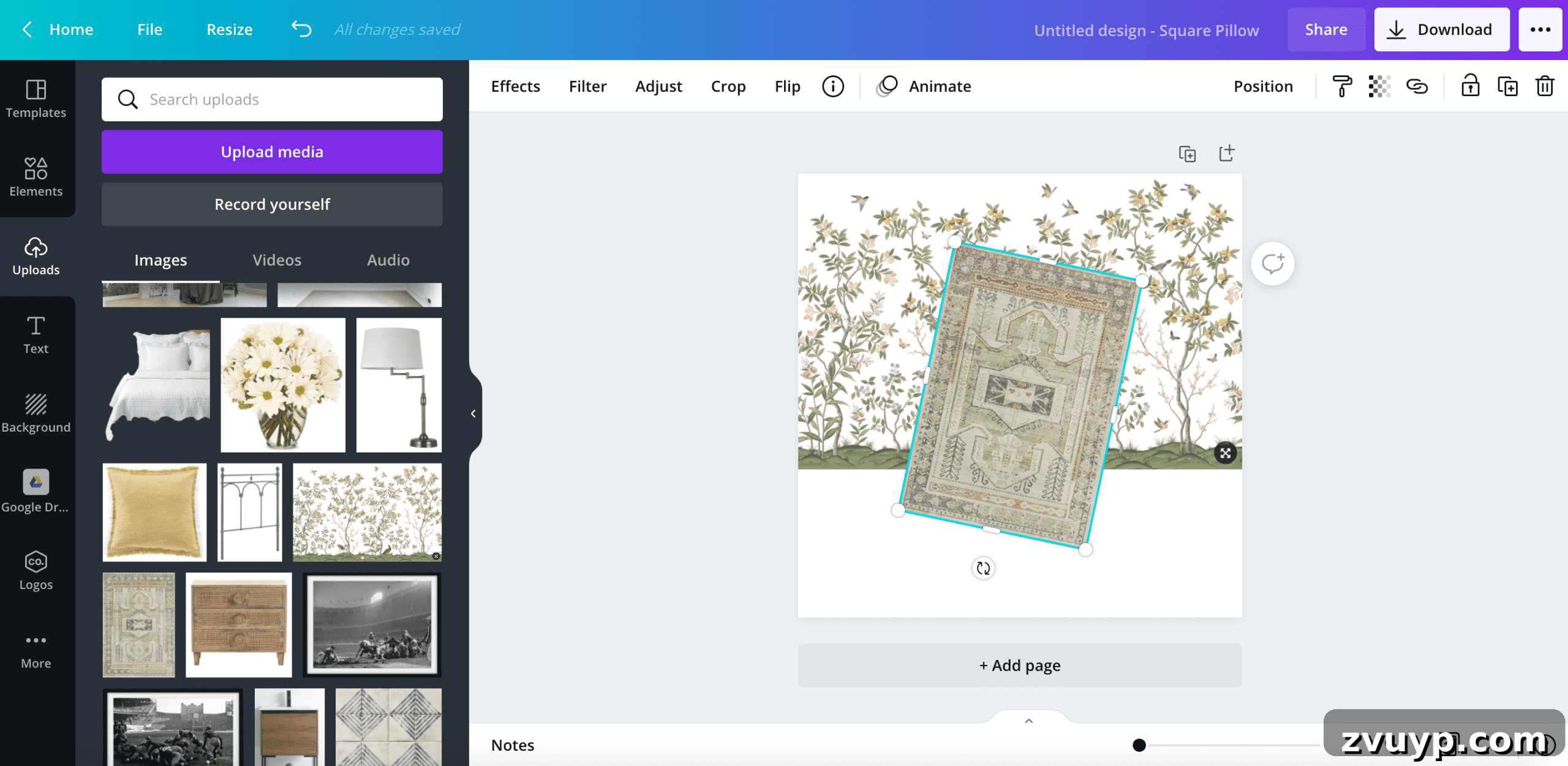Select the copy style paint roller icon
This screenshot has width=1568, height=766.
click(1341, 86)
